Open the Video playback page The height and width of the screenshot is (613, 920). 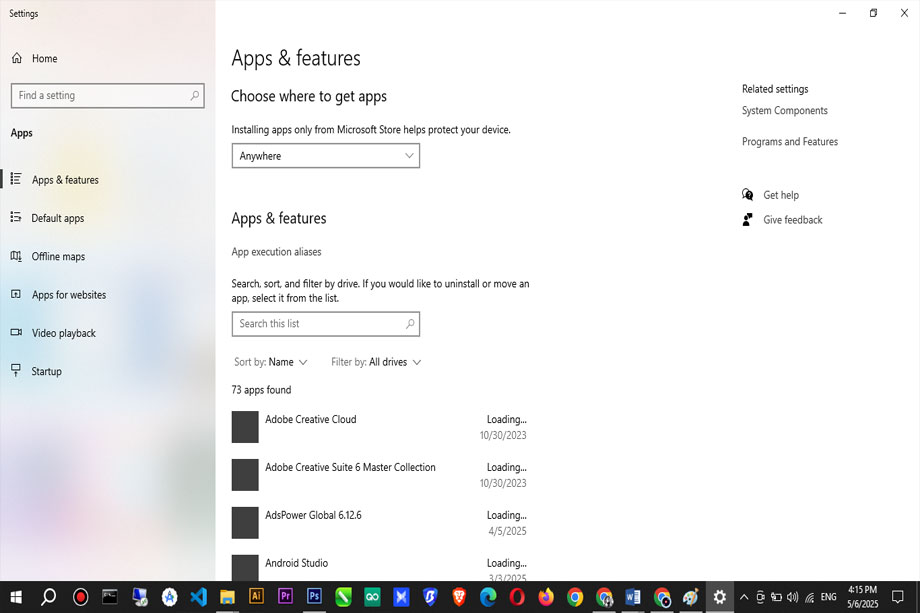coord(63,333)
